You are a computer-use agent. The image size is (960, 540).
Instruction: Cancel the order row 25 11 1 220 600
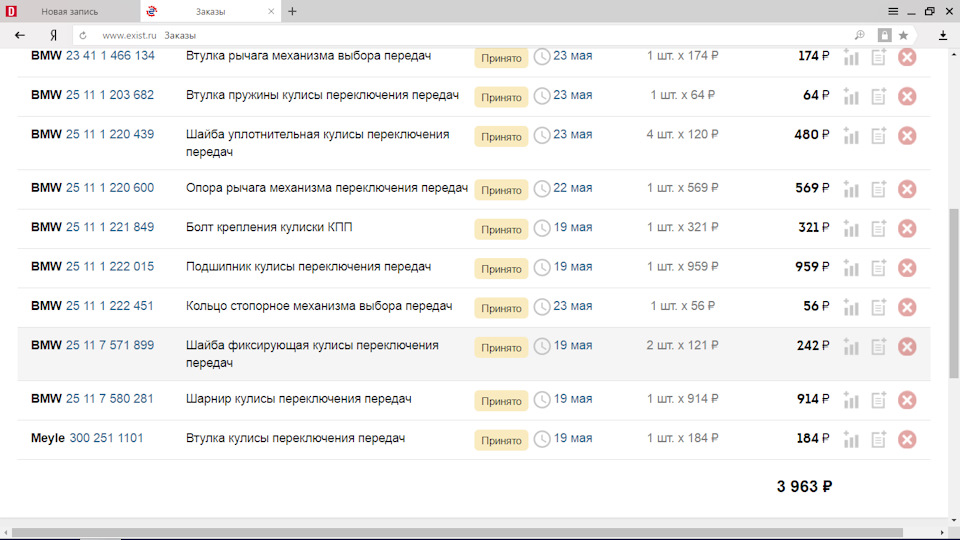click(x=907, y=189)
